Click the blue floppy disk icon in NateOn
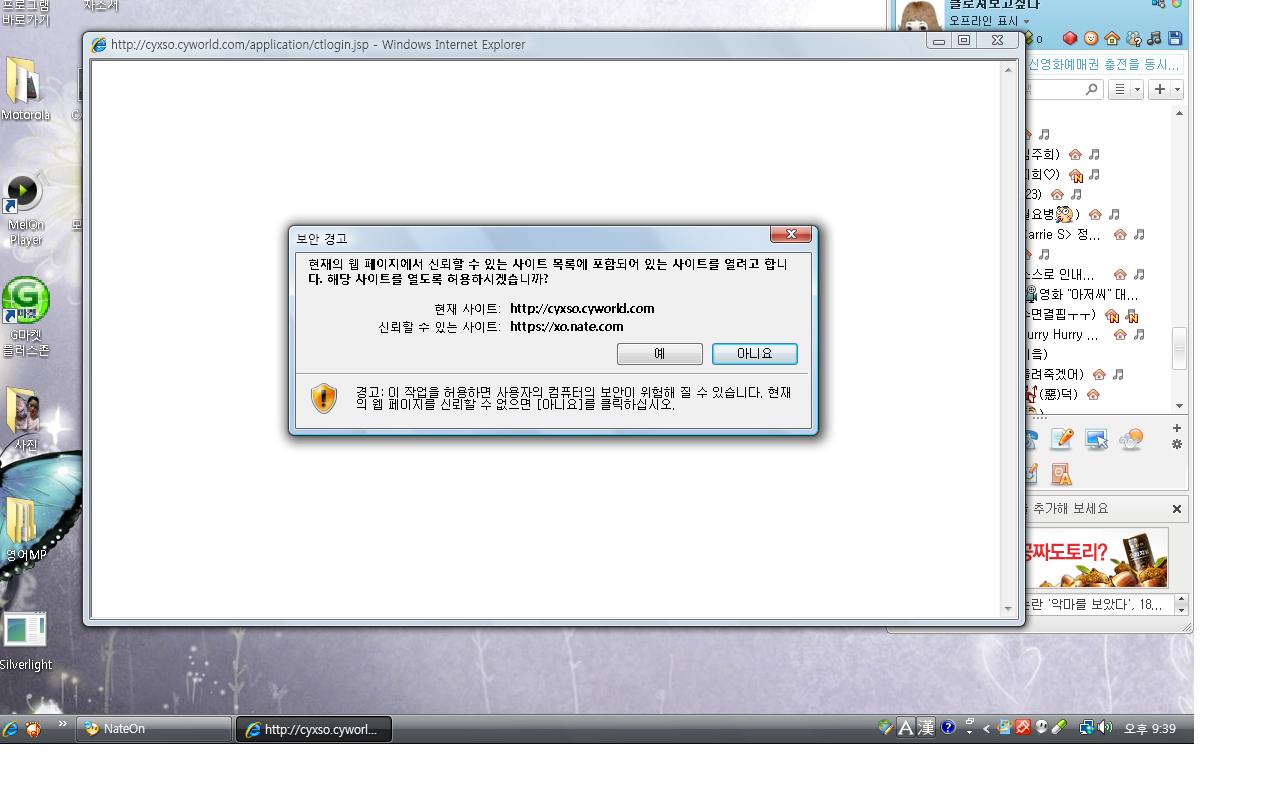 click(x=1175, y=38)
